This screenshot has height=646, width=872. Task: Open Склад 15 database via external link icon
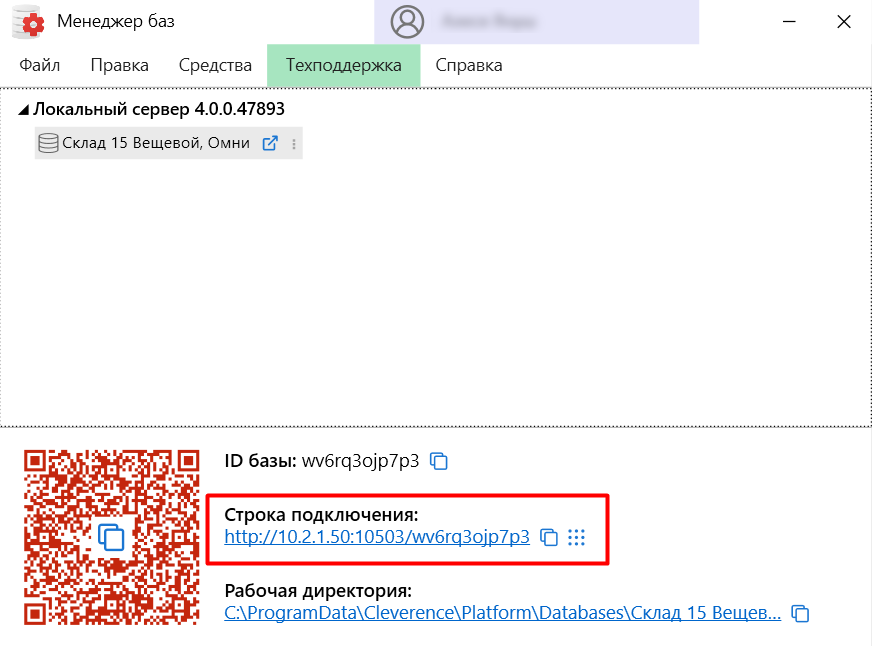(x=269, y=143)
